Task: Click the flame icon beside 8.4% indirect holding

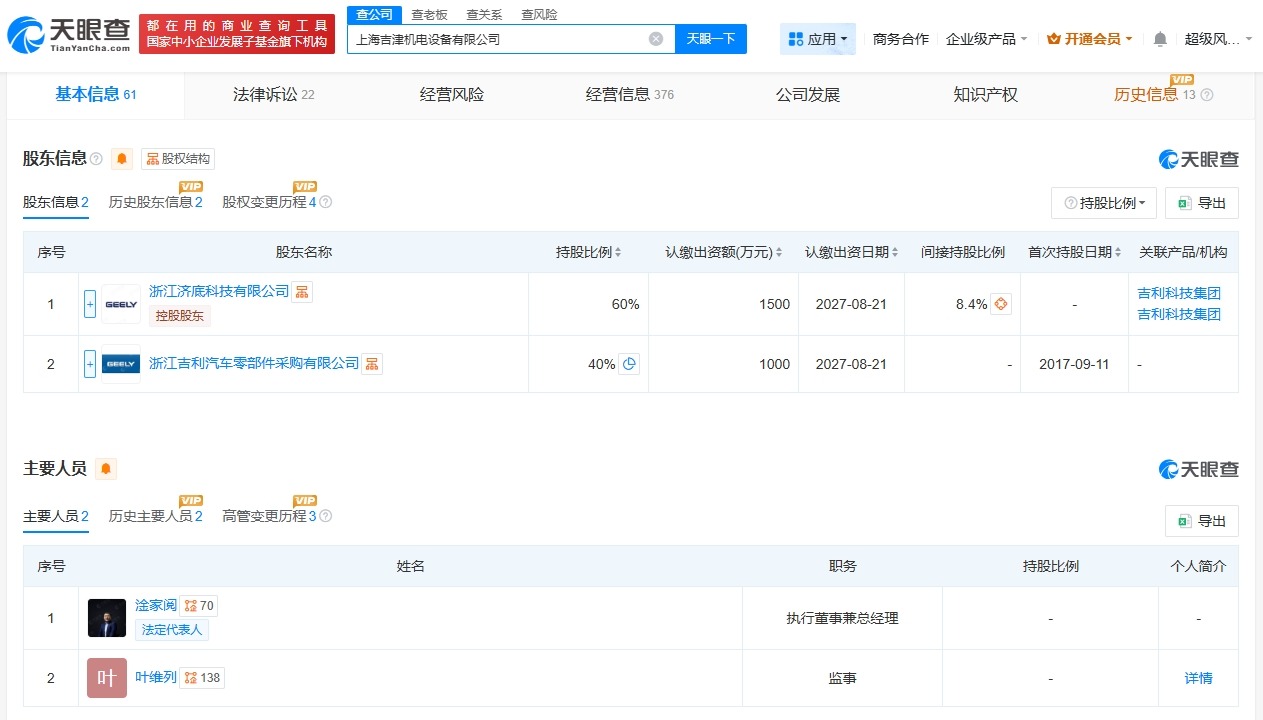Action: point(1000,303)
